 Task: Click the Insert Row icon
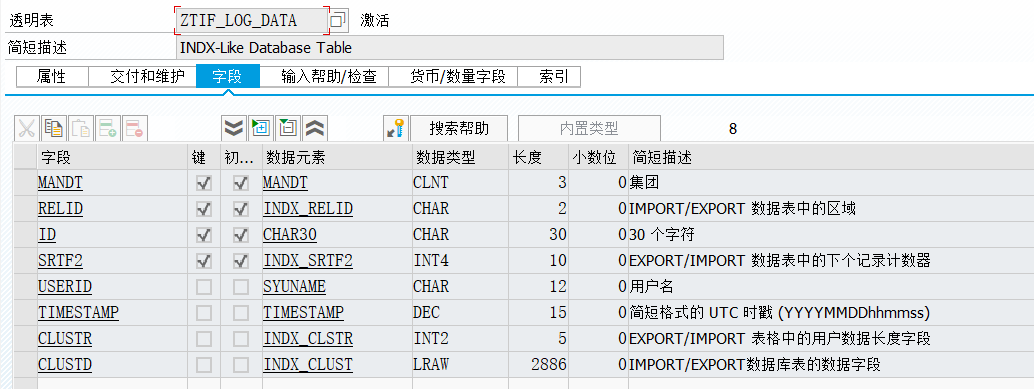[x=107, y=129]
